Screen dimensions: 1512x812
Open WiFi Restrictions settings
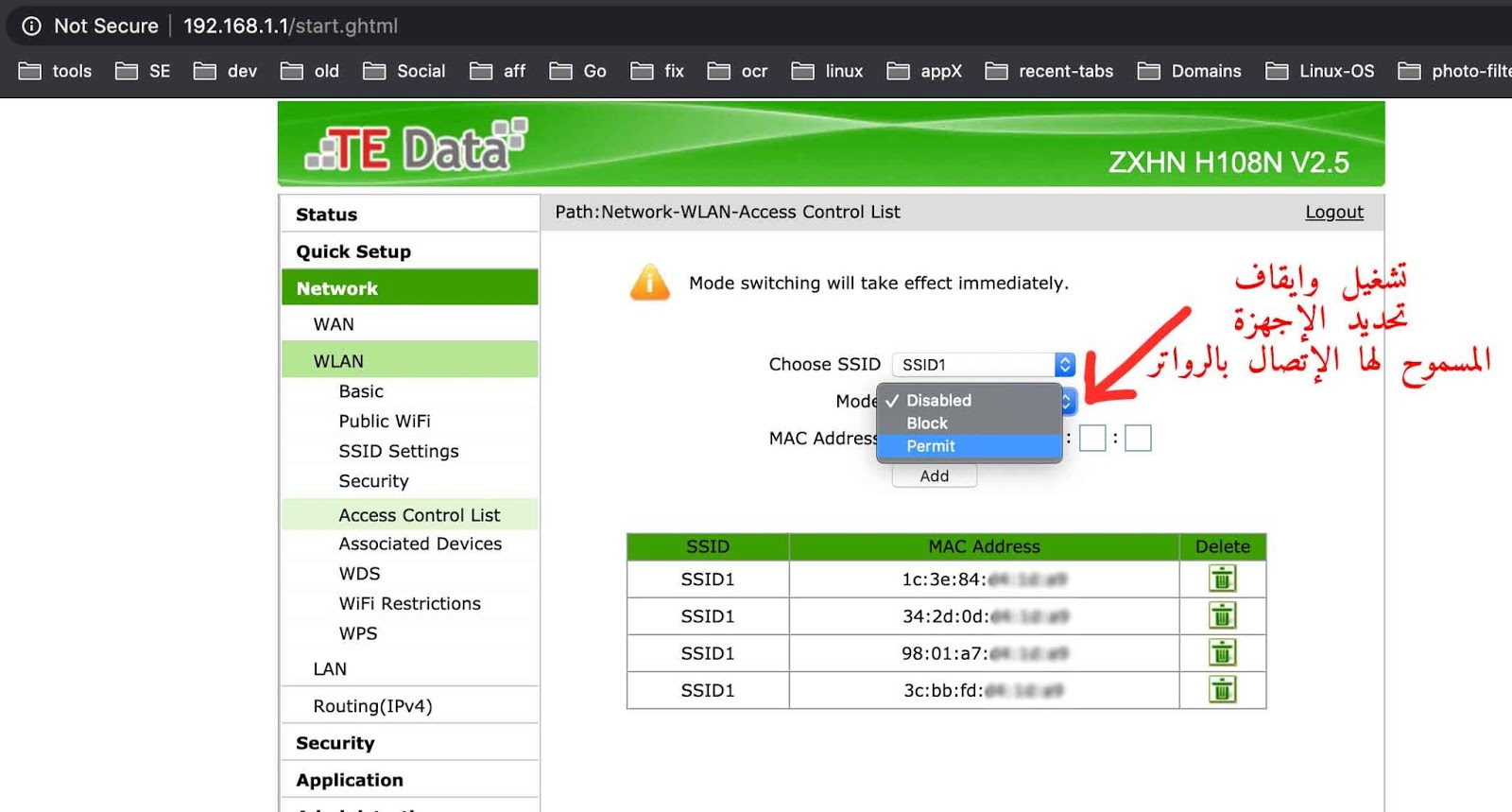[x=410, y=603]
